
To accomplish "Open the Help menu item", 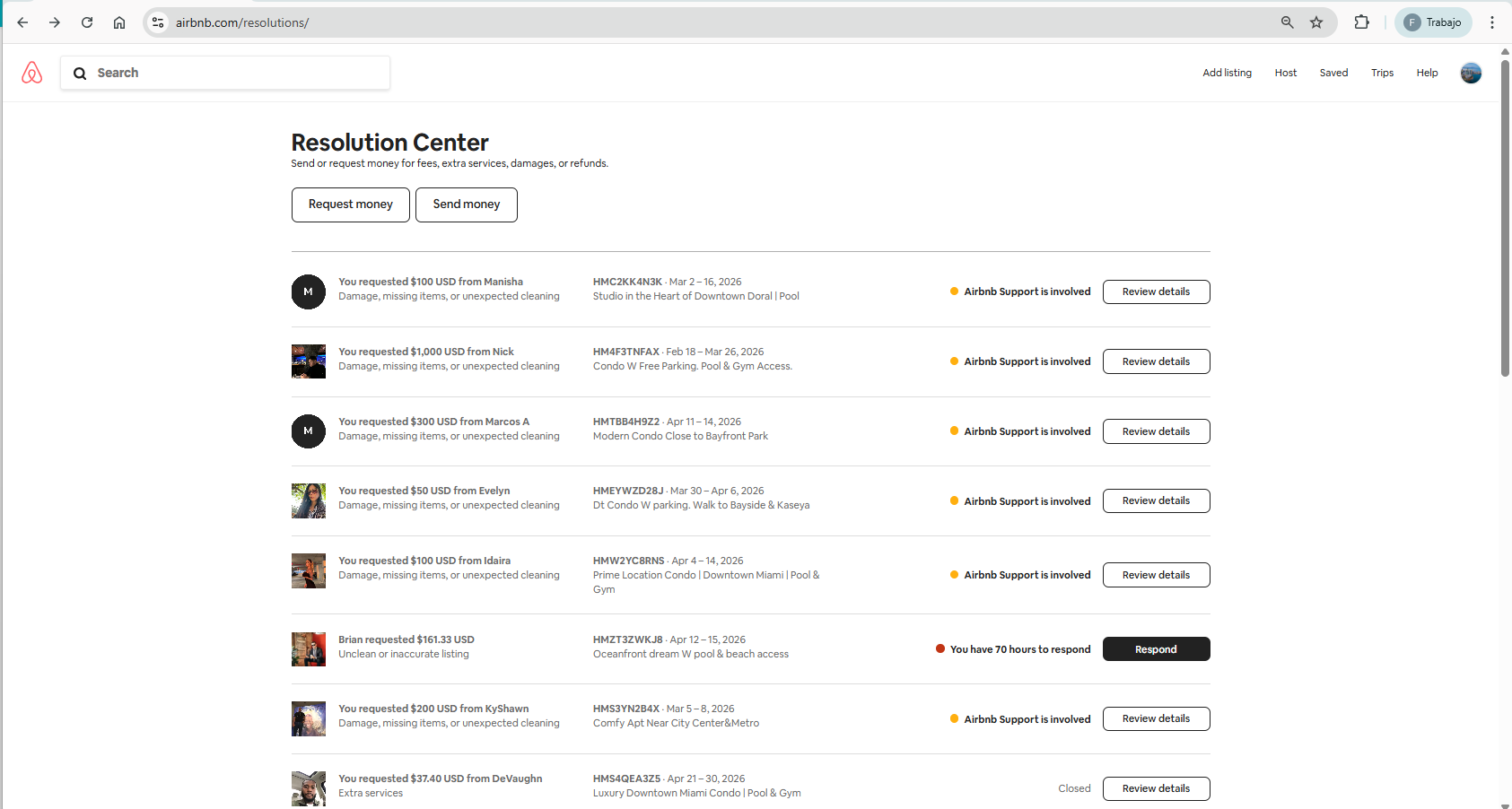I will coord(1427,73).
